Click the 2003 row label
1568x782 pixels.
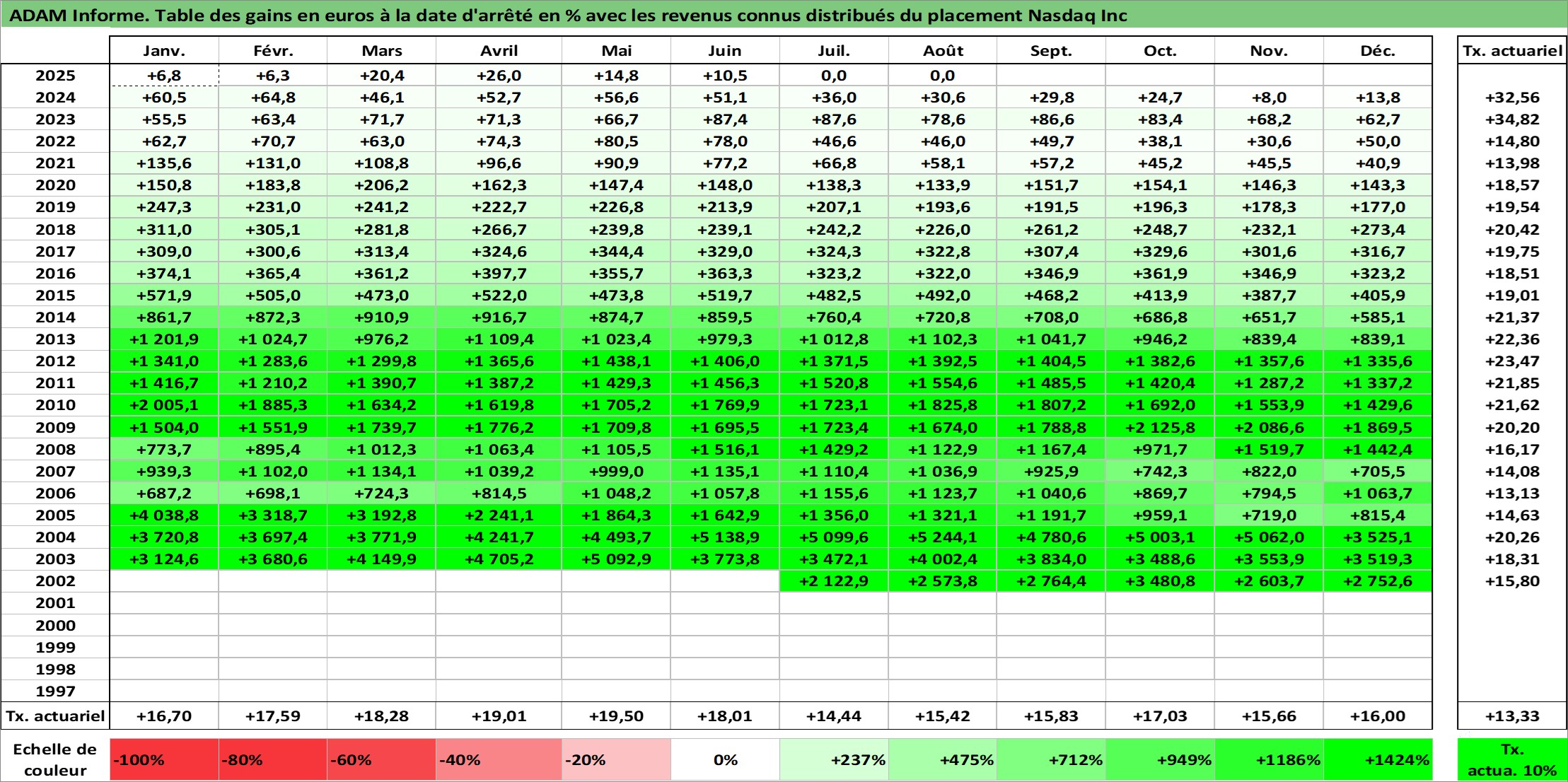tap(55, 559)
